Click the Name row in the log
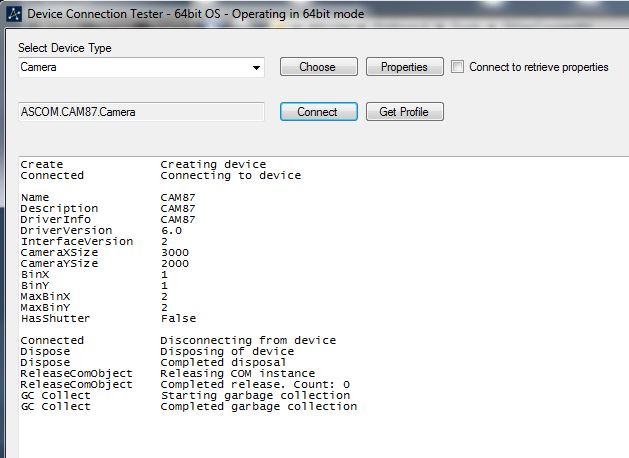Image resolution: width=629 pixels, height=458 pixels. pos(108,198)
